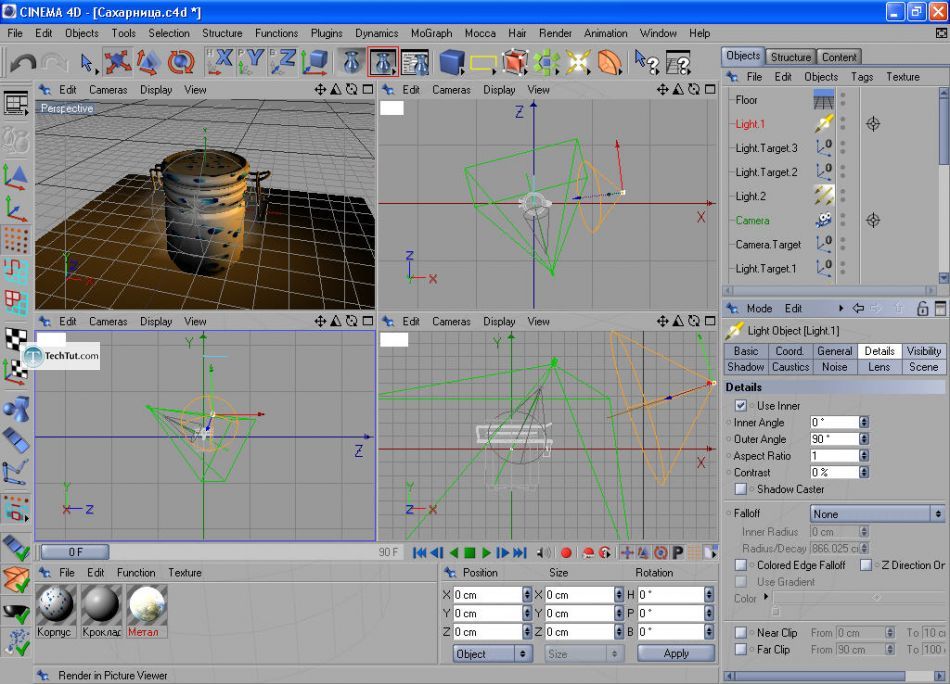
Task: Open the Visibility tab in light attributes
Action: pos(924,351)
